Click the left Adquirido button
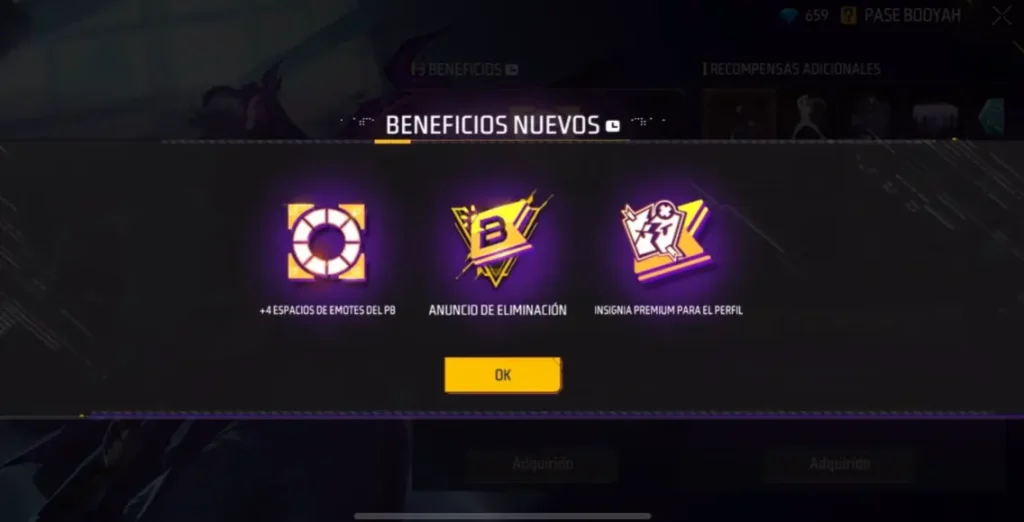Image resolution: width=1024 pixels, height=522 pixels. click(x=543, y=464)
